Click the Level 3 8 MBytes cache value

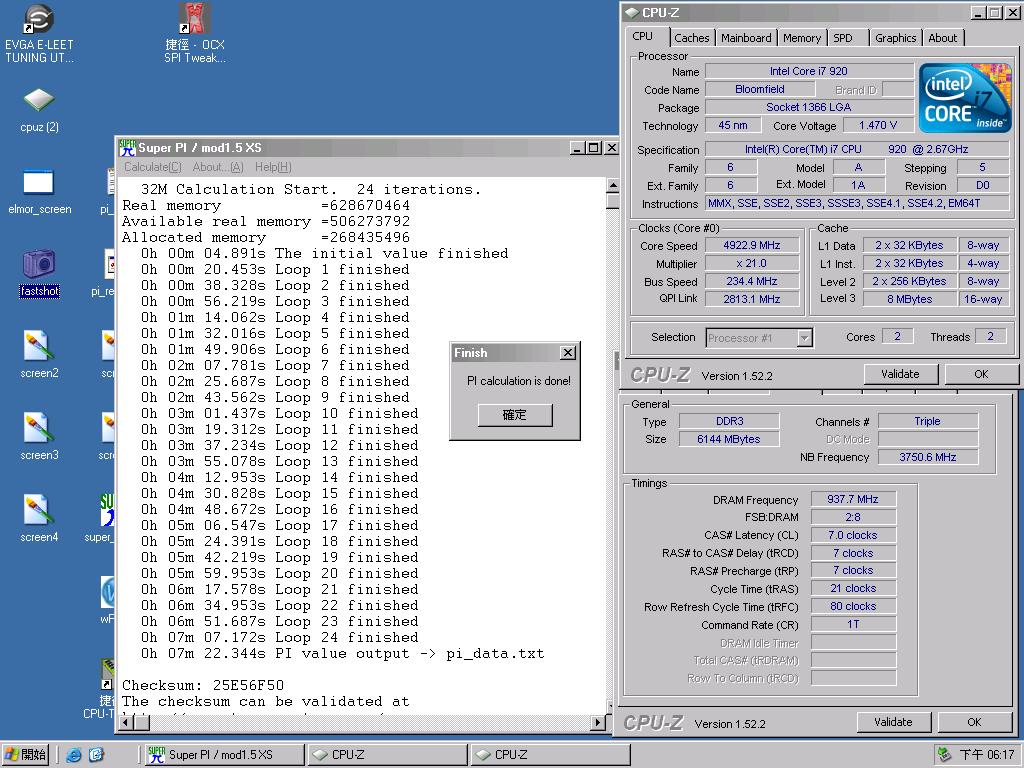point(909,299)
